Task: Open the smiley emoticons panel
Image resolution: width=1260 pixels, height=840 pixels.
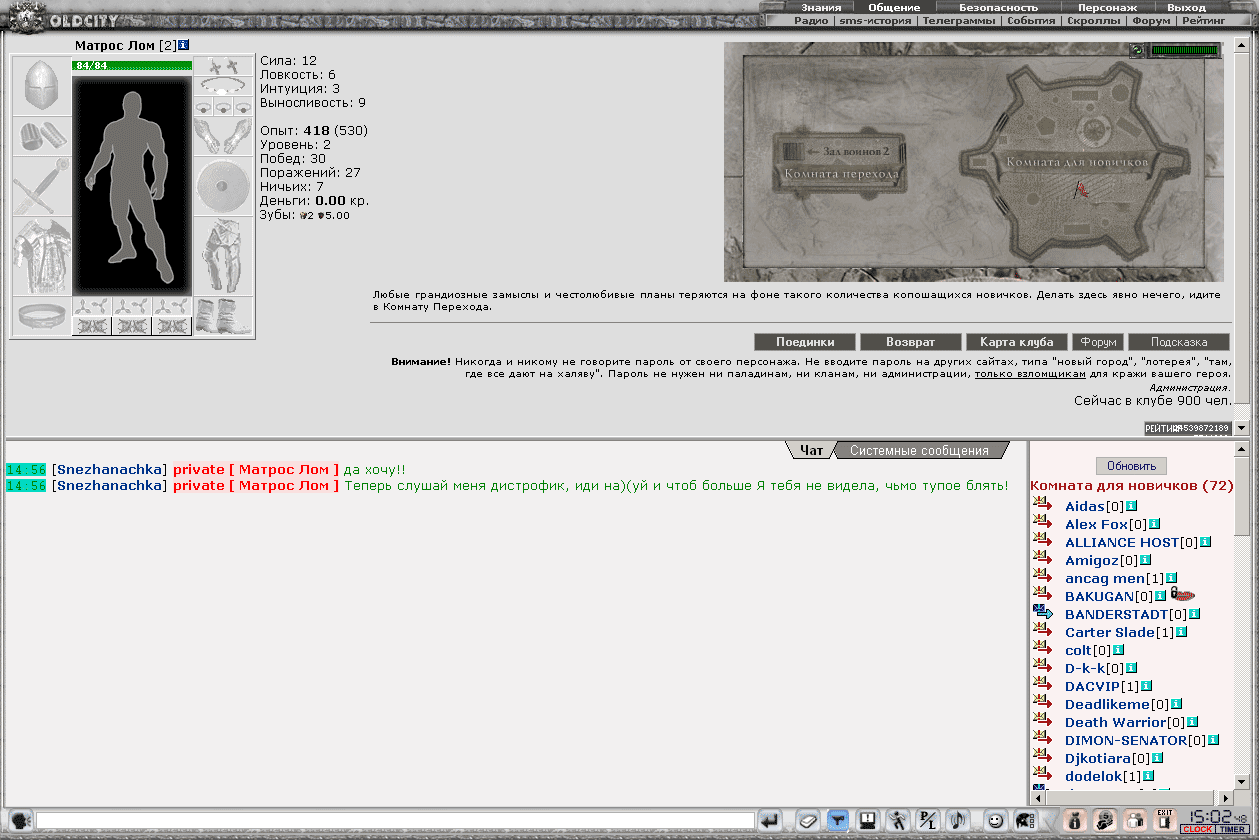Action: click(995, 821)
